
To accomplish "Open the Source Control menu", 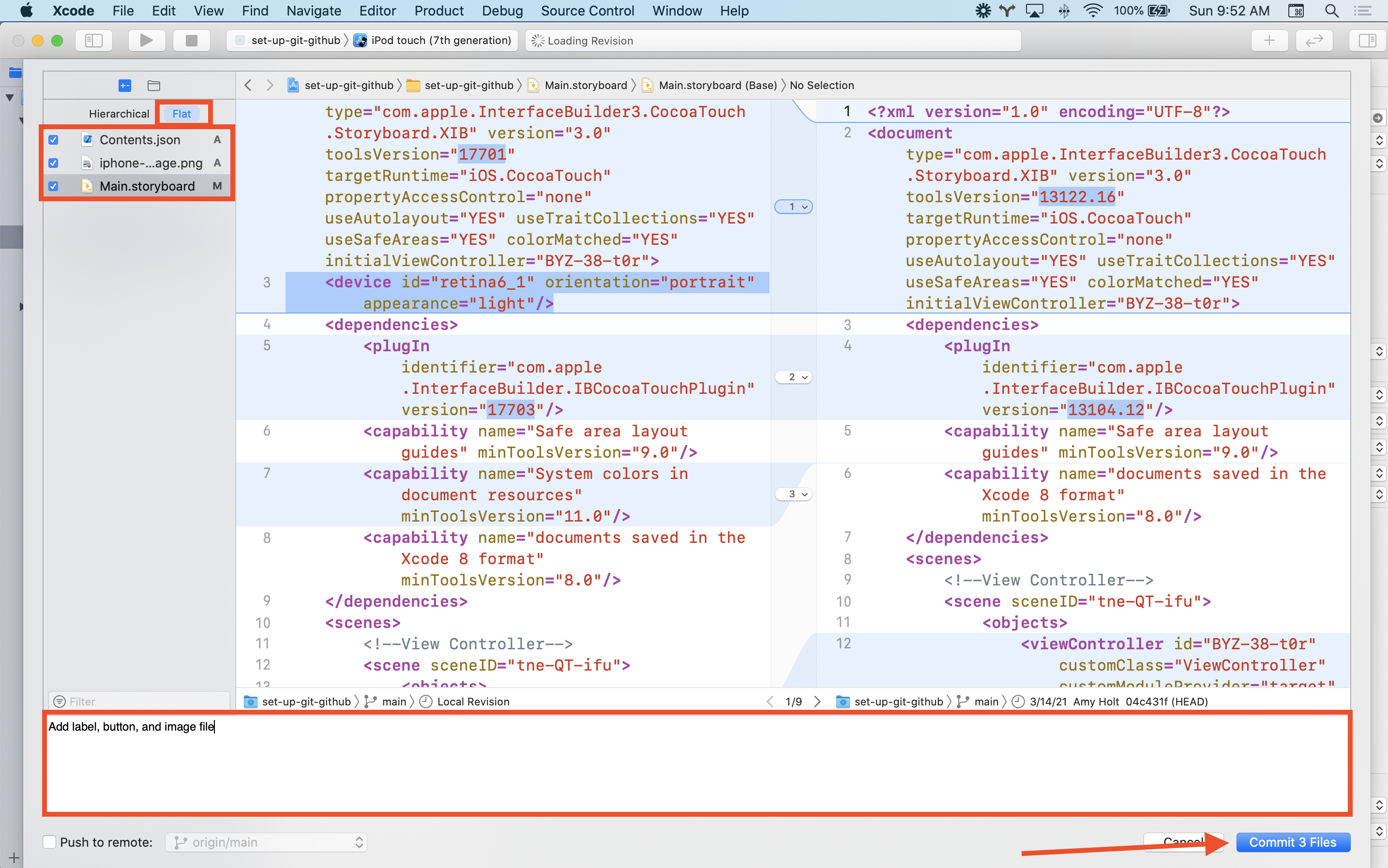I will click(588, 11).
